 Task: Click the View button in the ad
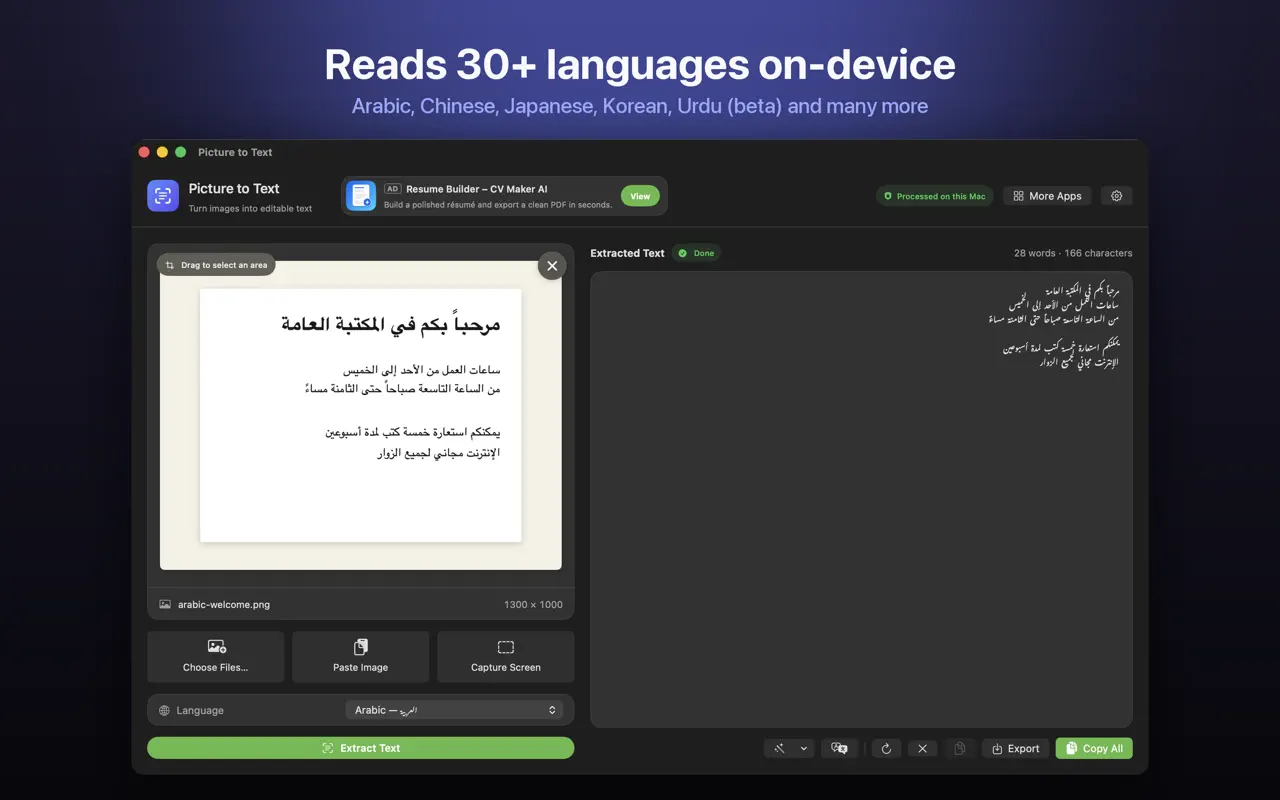pos(640,196)
